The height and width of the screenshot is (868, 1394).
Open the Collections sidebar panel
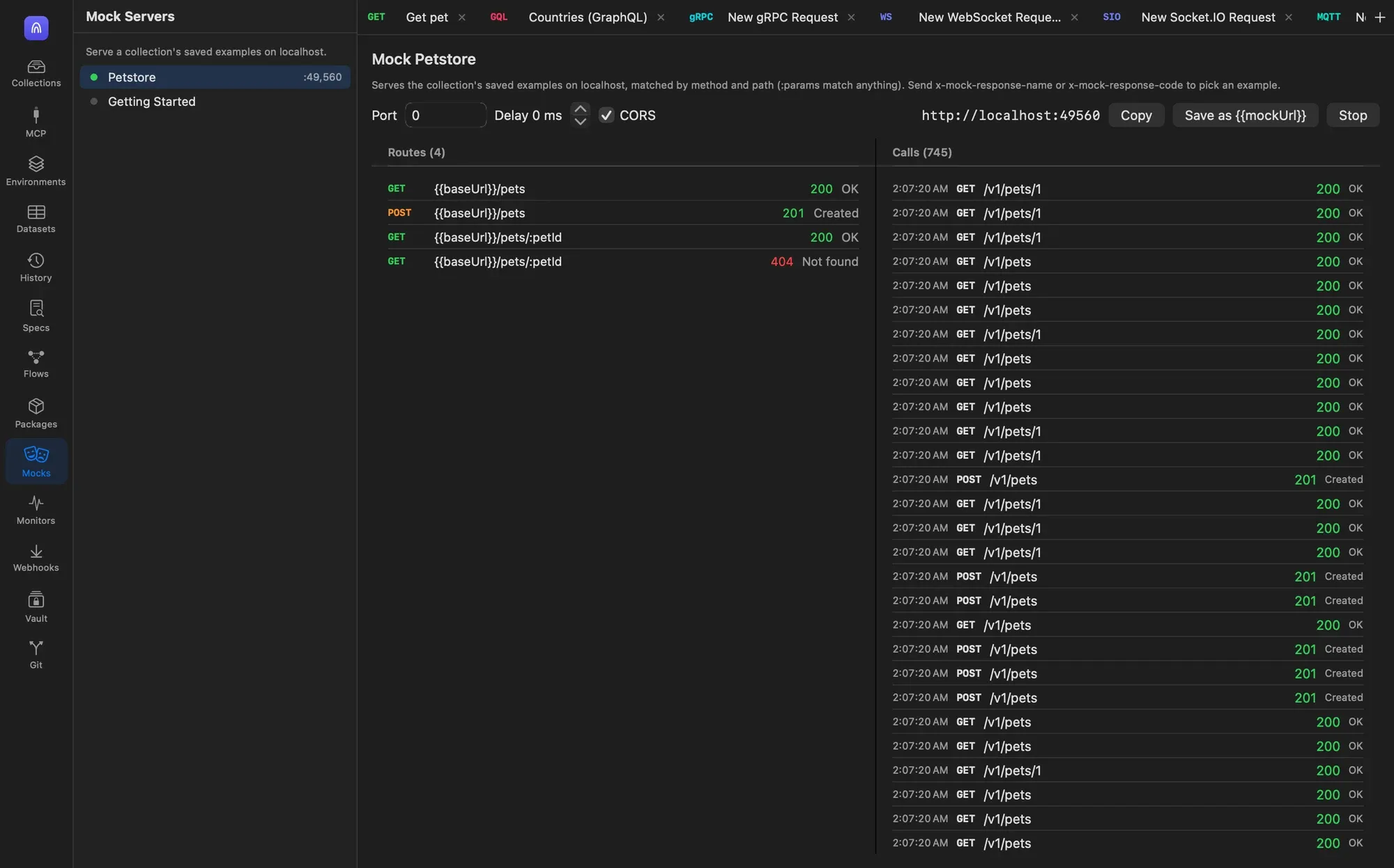click(x=36, y=73)
